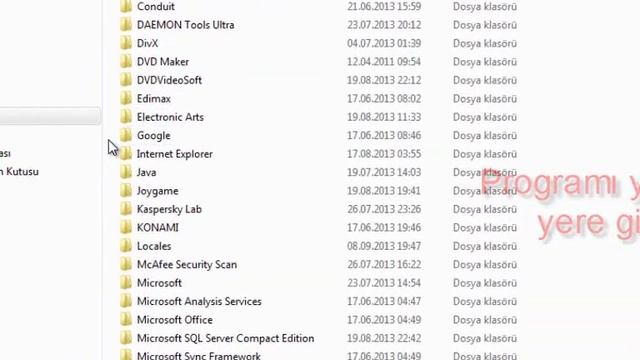Click the KONAMI folder icon

(126, 227)
